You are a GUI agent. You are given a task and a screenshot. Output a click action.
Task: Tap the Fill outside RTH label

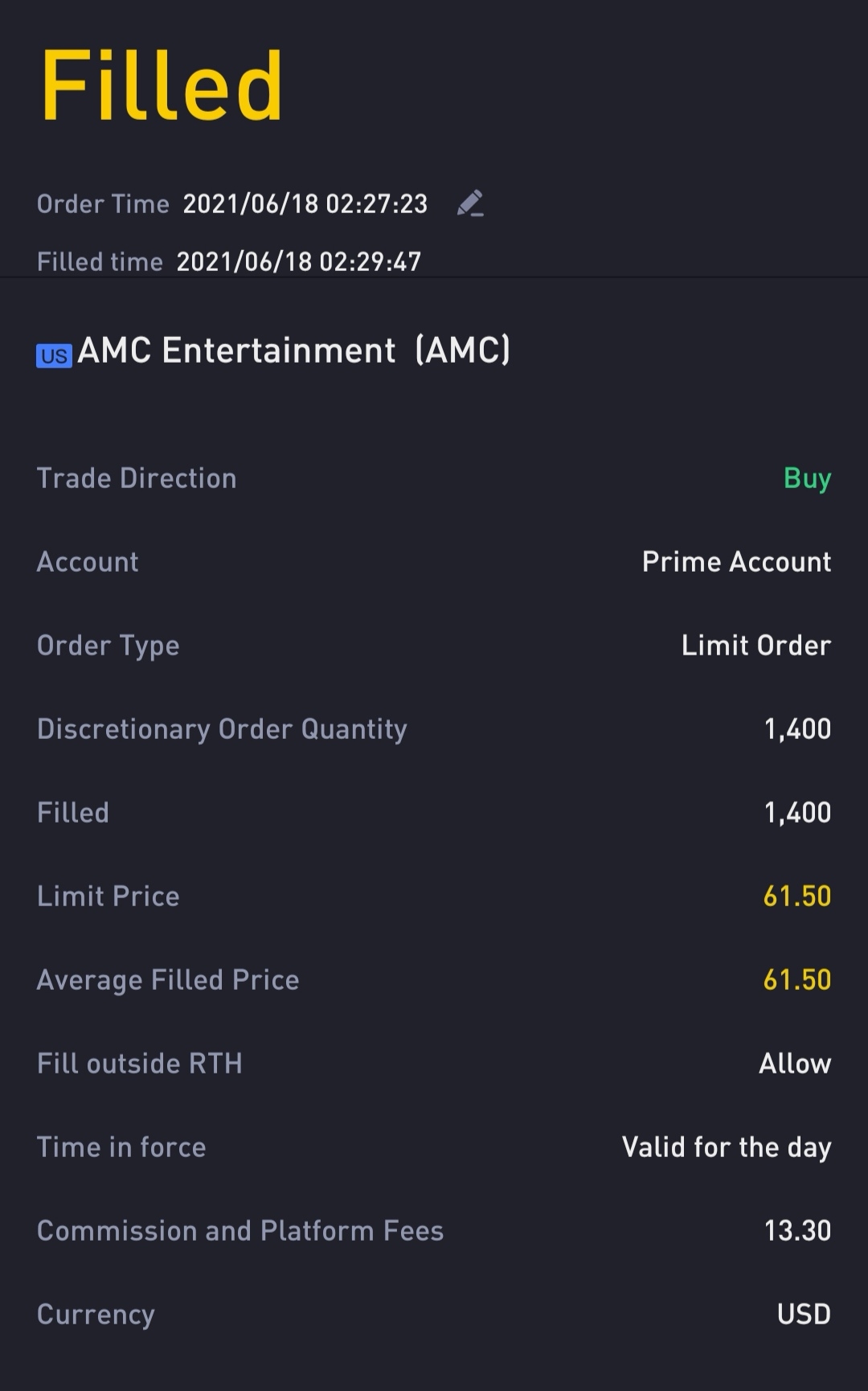(x=140, y=1064)
